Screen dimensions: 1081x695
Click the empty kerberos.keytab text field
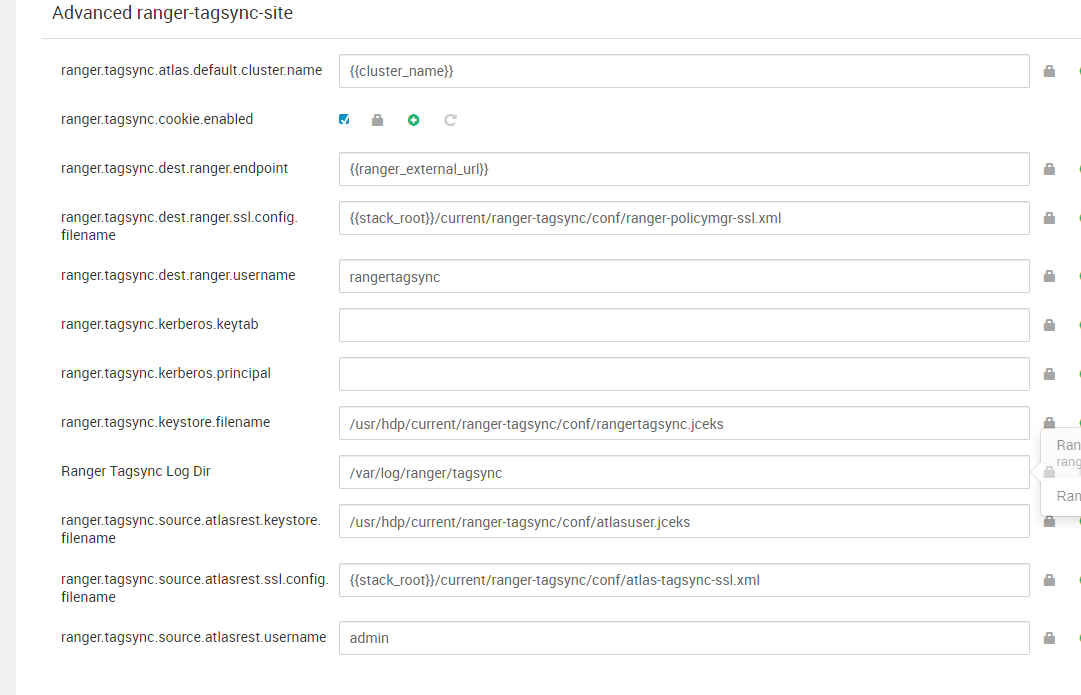(684, 325)
